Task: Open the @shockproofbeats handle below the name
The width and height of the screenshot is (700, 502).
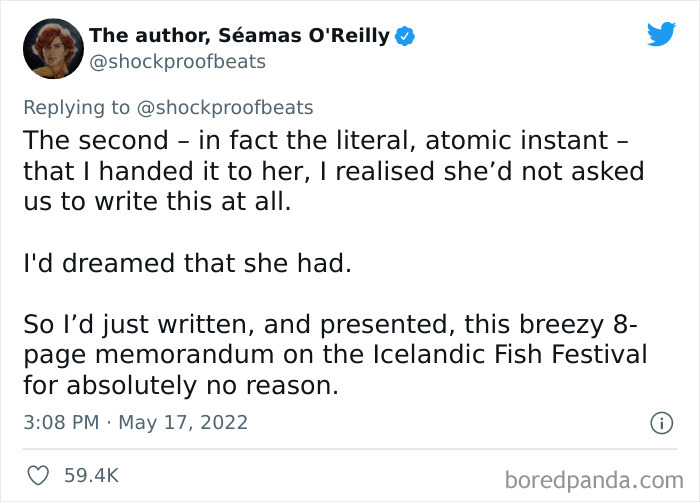Action: tap(177, 62)
